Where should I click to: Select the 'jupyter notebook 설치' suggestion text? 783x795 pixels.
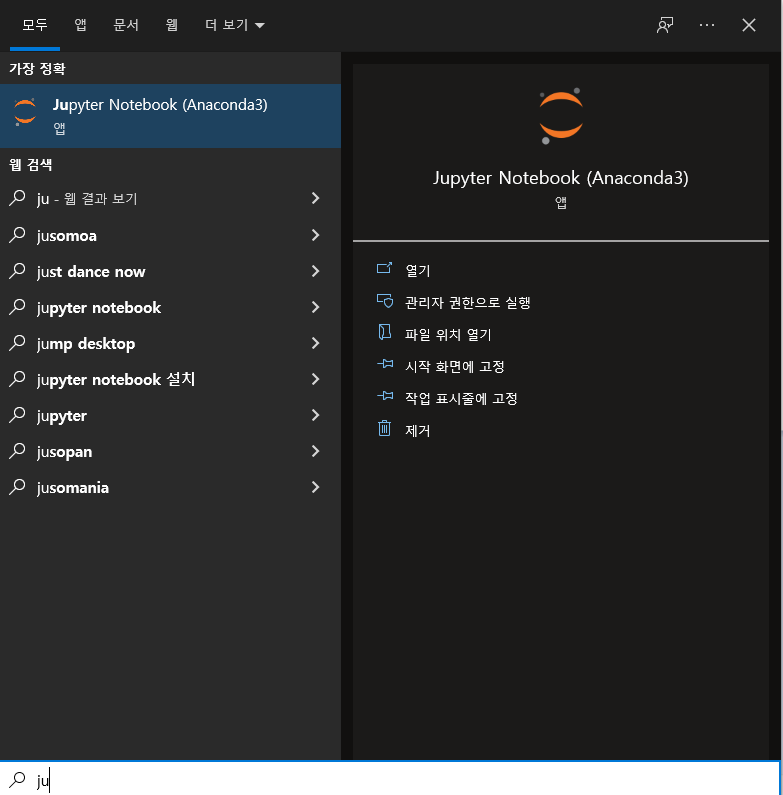pyautogui.click(x=116, y=380)
